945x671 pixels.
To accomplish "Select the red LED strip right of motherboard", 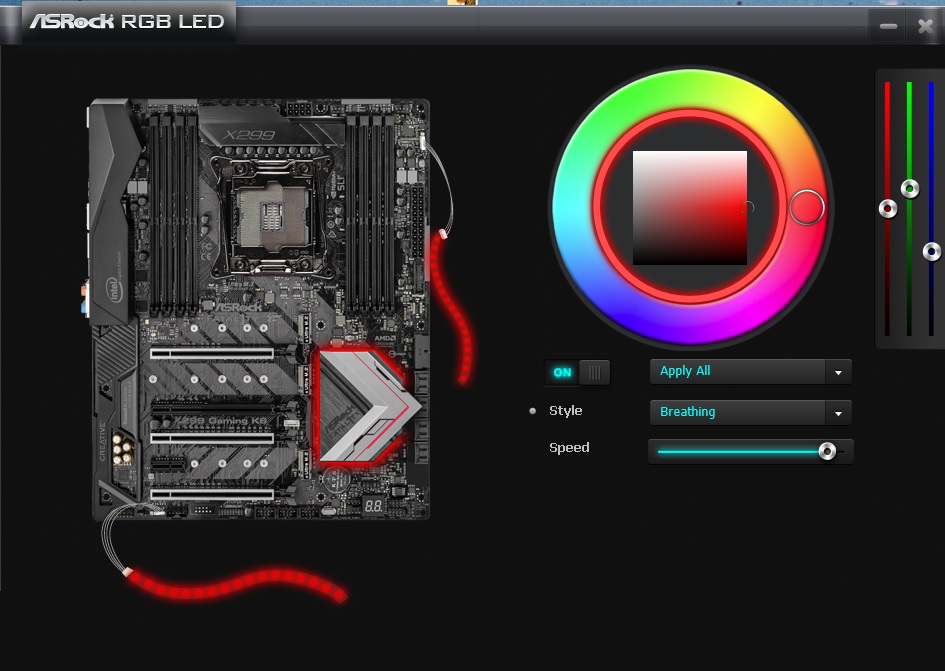I will pyautogui.click(x=451, y=309).
